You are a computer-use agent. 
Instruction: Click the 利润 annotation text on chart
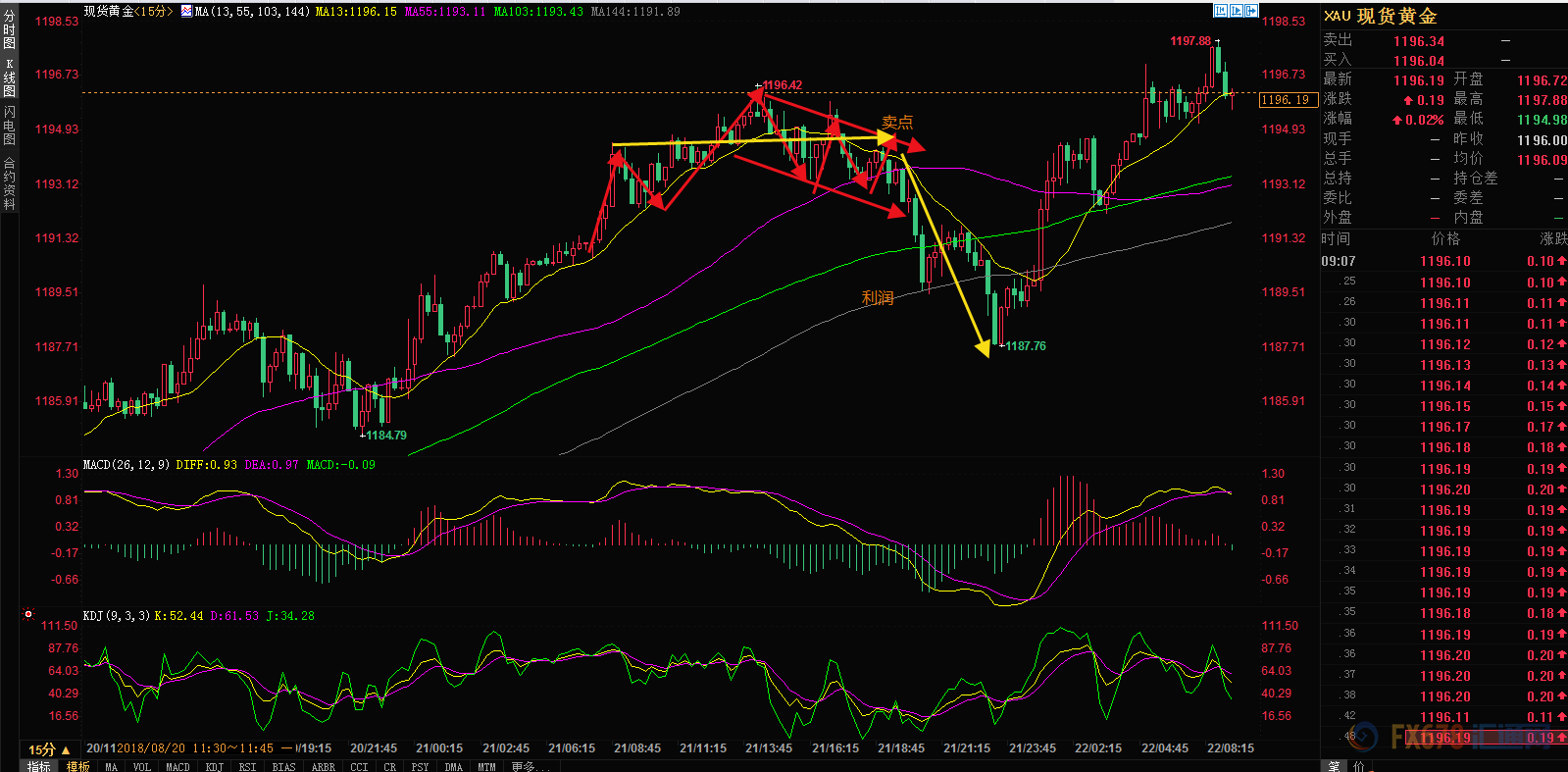tap(878, 297)
